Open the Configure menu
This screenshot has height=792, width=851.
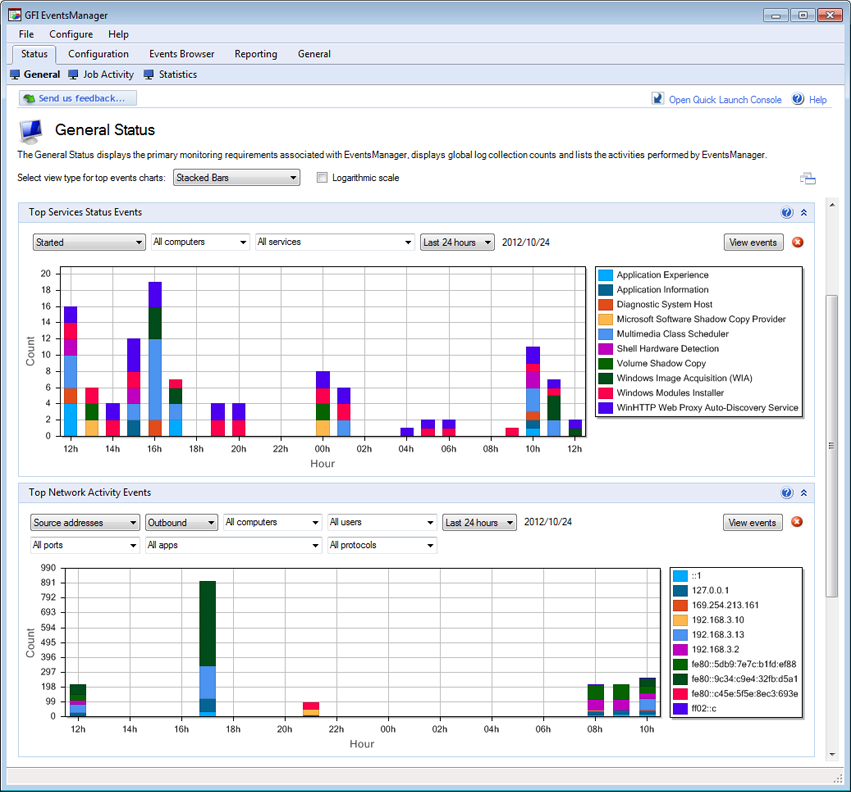tap(71, 34)
